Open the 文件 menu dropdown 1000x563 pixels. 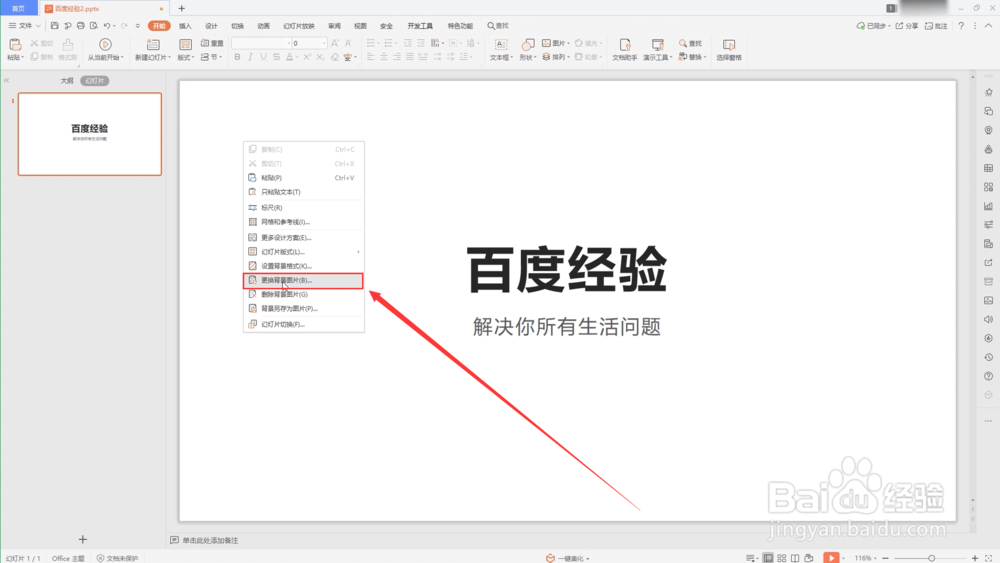tap(25, 26)
